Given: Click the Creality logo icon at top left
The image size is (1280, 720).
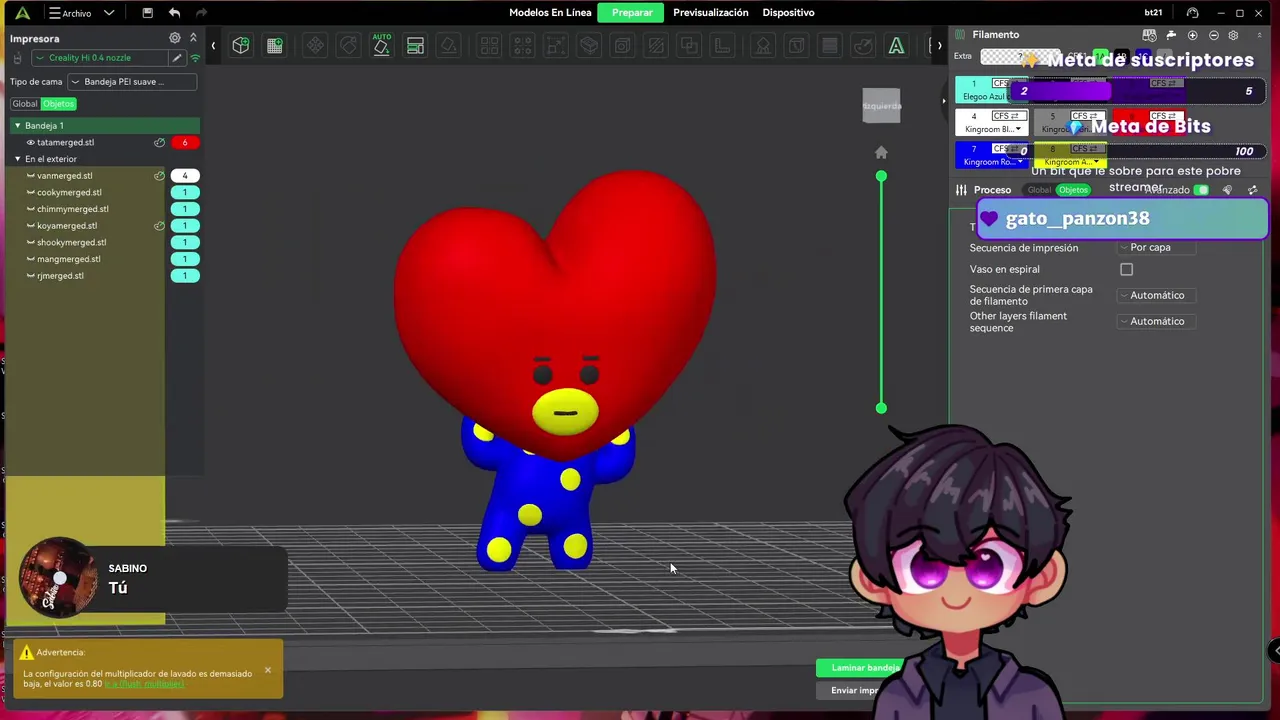Looking at the screenshot, I should pos(22,13).
